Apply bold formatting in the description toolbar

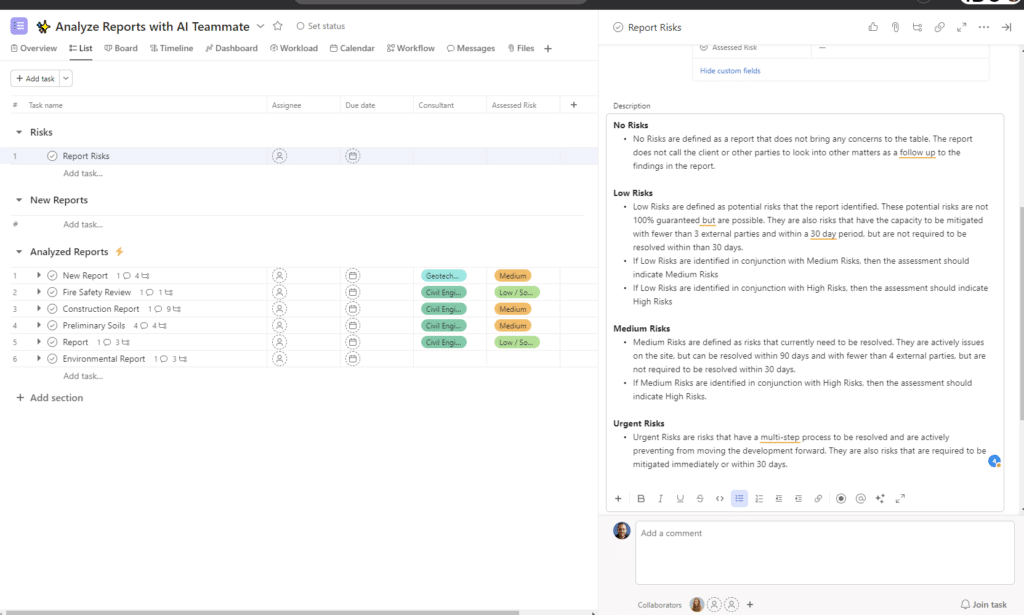point(641,498)
